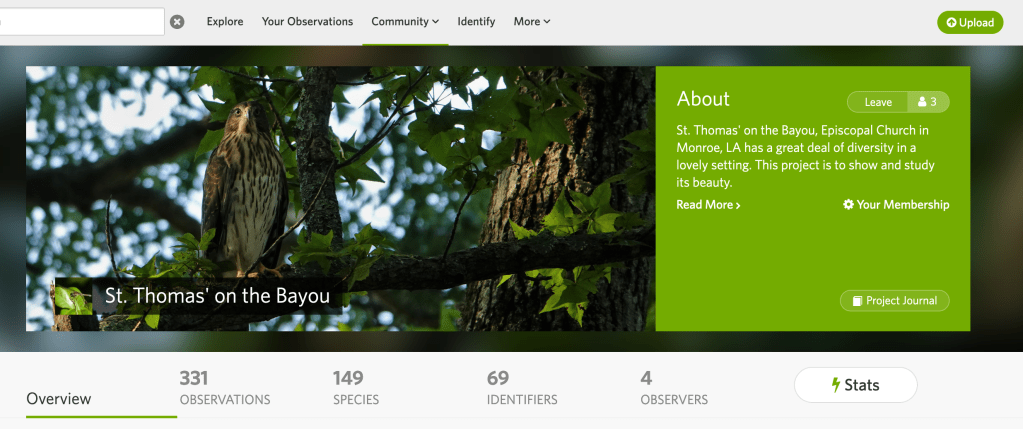
Task: Click the Project Journal book icon
Action: pyautogui.click(x=857, y=301)
